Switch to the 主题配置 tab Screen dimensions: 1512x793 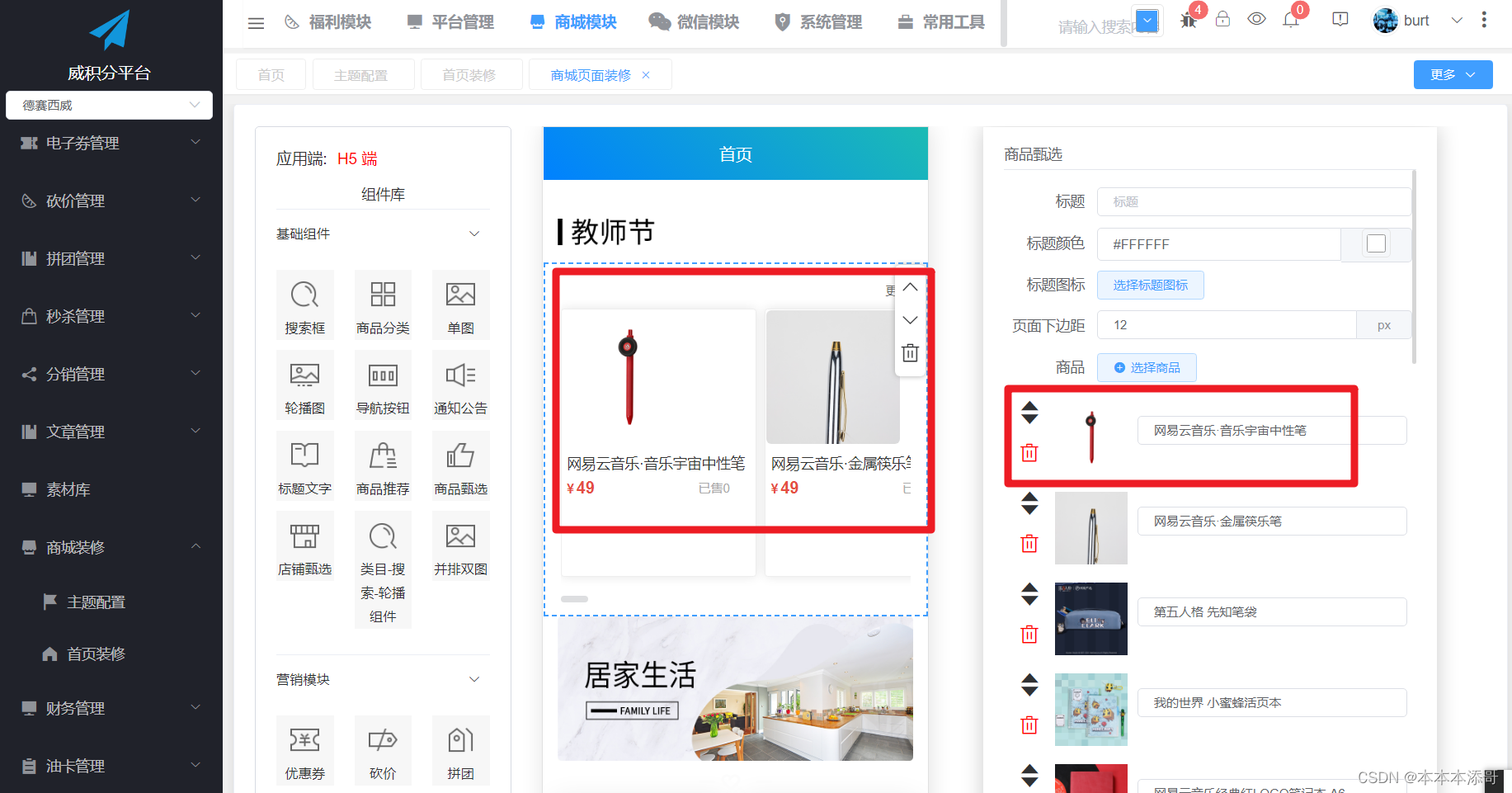(363, 74)
